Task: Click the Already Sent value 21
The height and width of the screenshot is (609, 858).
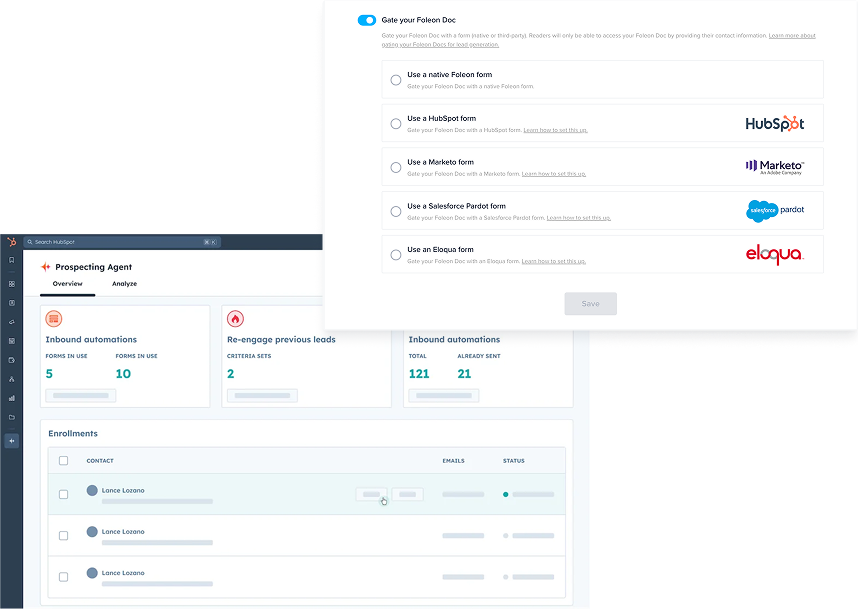Action: 464,374
